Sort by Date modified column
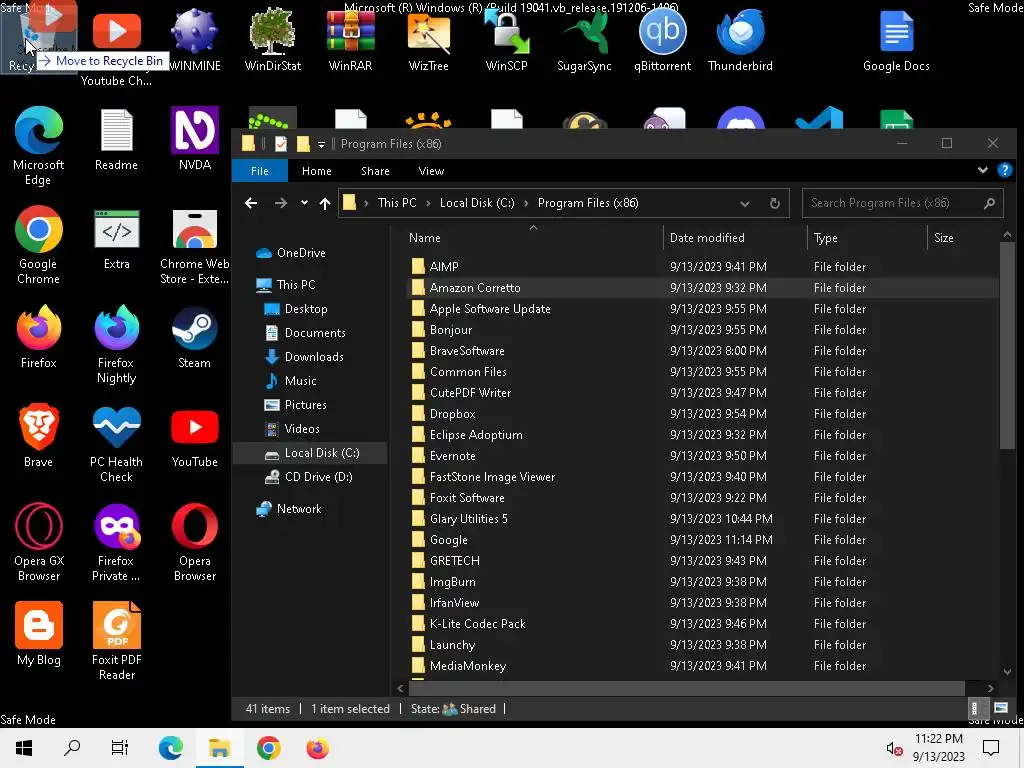The height and width of the screenshot is (768, 1024). point(735,238)
